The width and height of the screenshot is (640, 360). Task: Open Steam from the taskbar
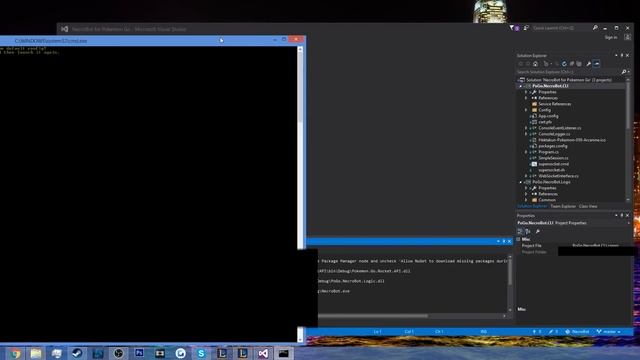[x=77, y=353]
